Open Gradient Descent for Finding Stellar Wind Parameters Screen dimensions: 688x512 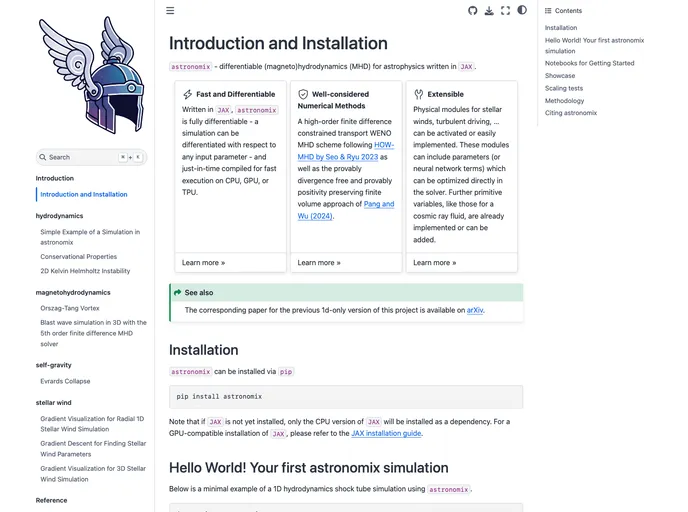pos(93,449)
